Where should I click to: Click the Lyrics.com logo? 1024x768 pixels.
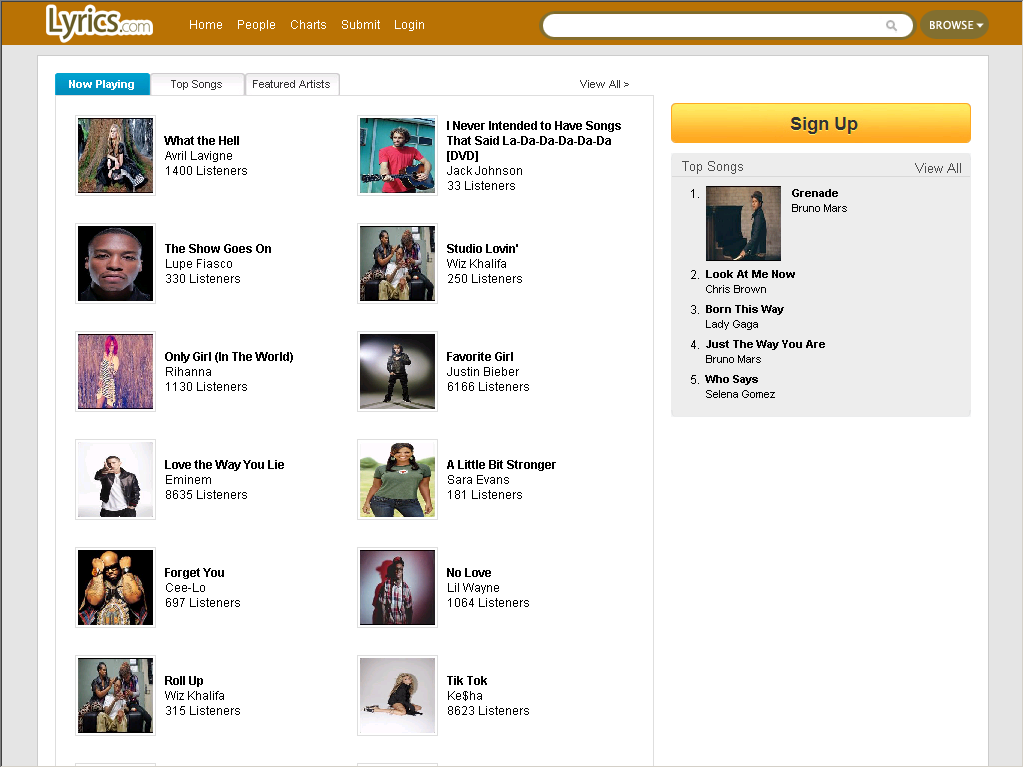(99, 23)
